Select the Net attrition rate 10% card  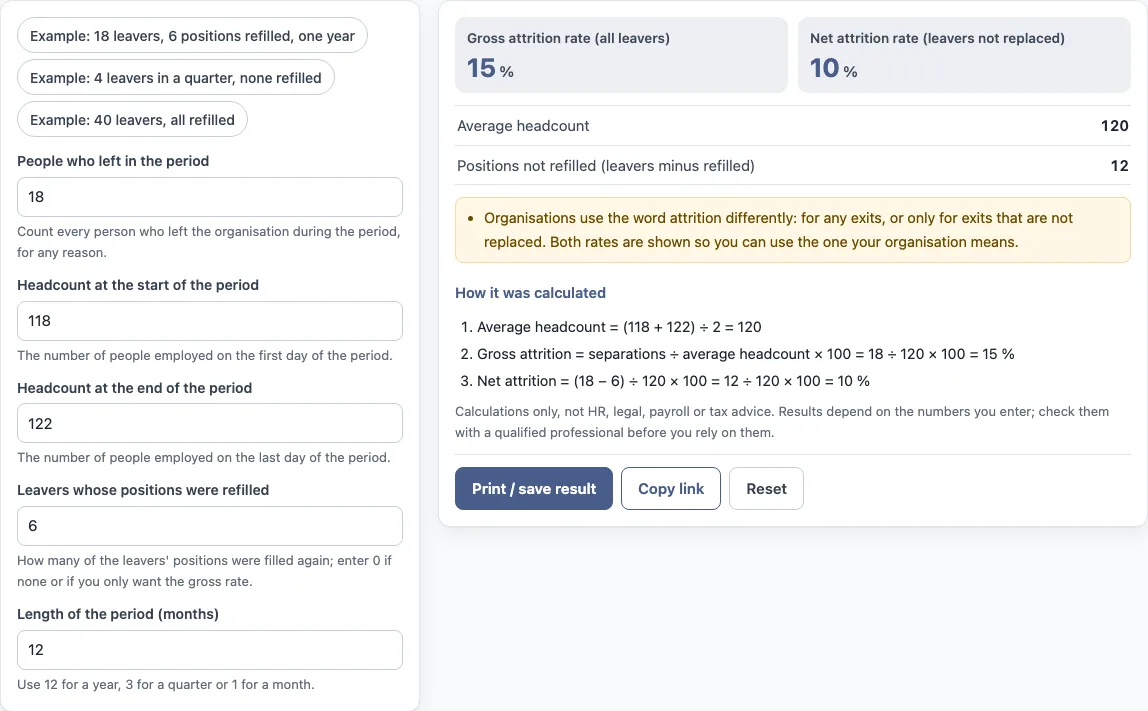click(964, 56)
